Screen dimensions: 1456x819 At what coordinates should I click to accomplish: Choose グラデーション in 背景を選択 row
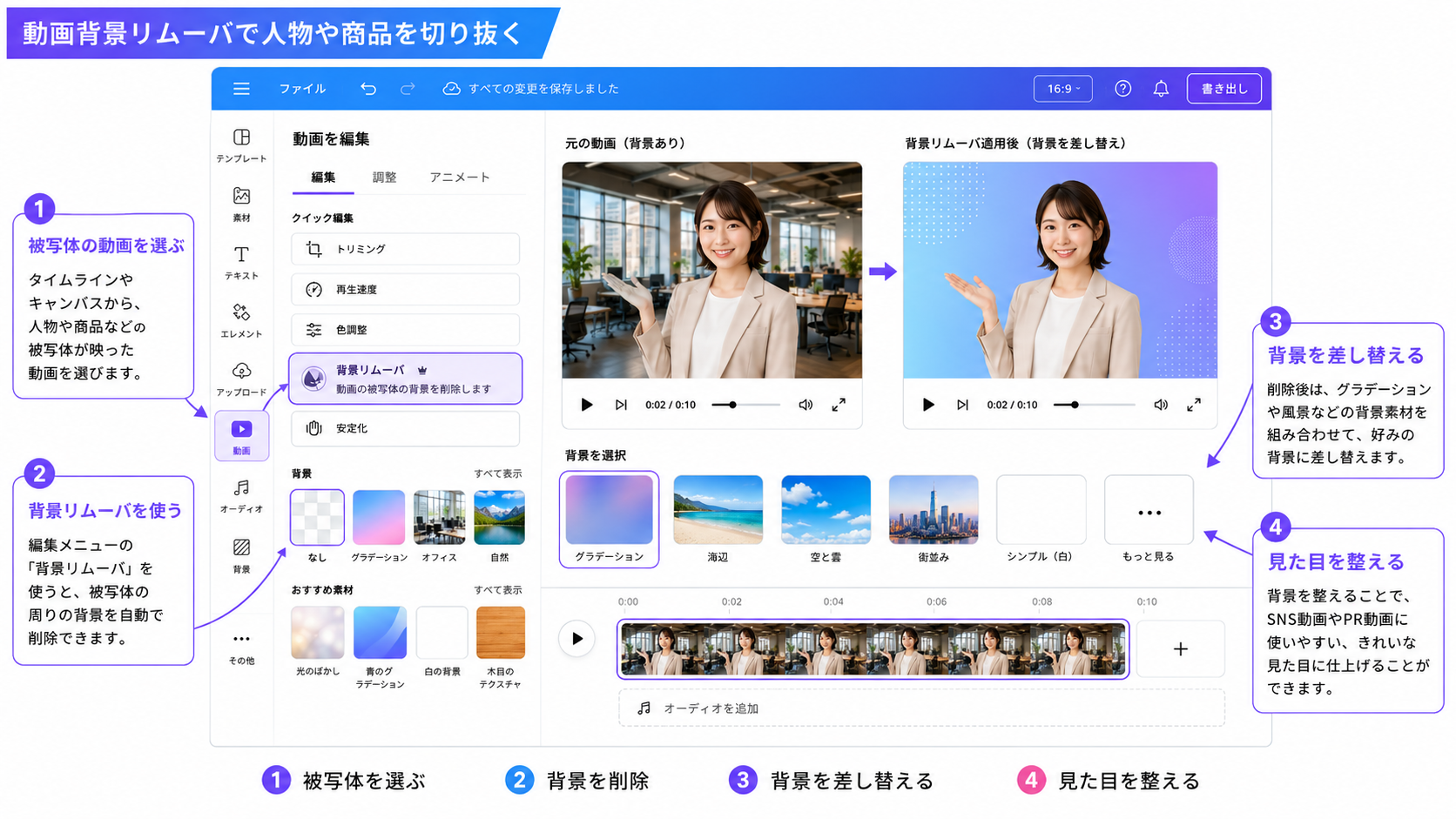coord(610,520)
